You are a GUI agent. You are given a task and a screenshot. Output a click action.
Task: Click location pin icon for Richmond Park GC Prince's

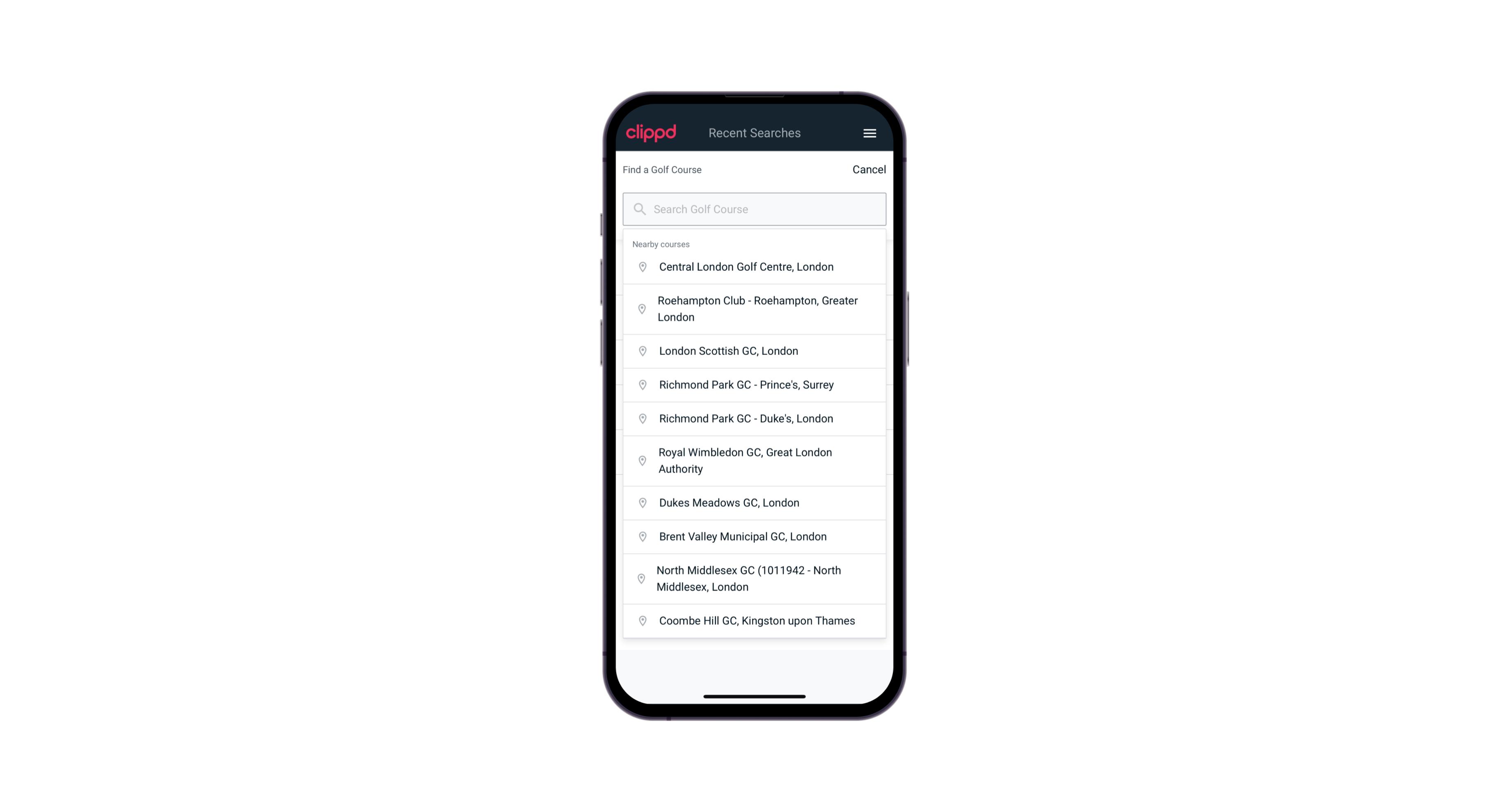(643, 385)
